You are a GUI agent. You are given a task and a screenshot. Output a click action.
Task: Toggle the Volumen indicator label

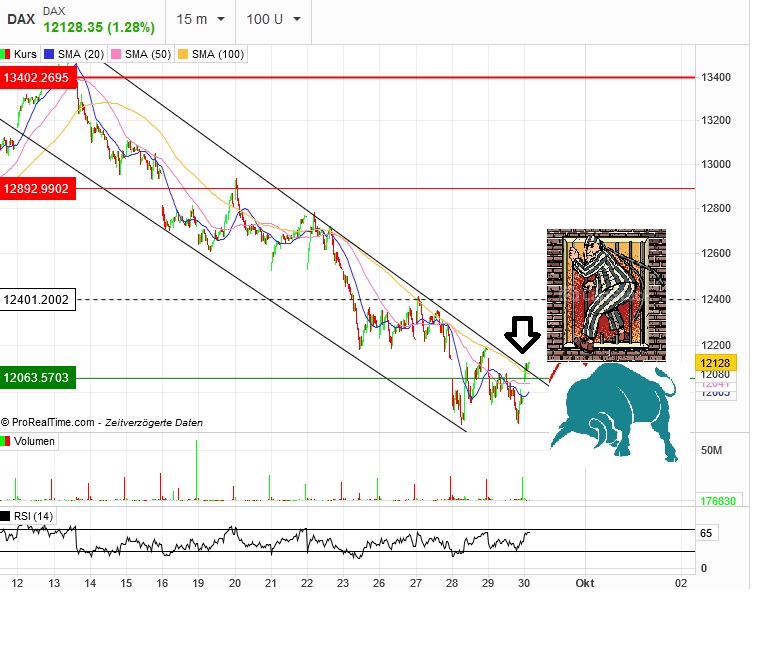tap(29, 441)
